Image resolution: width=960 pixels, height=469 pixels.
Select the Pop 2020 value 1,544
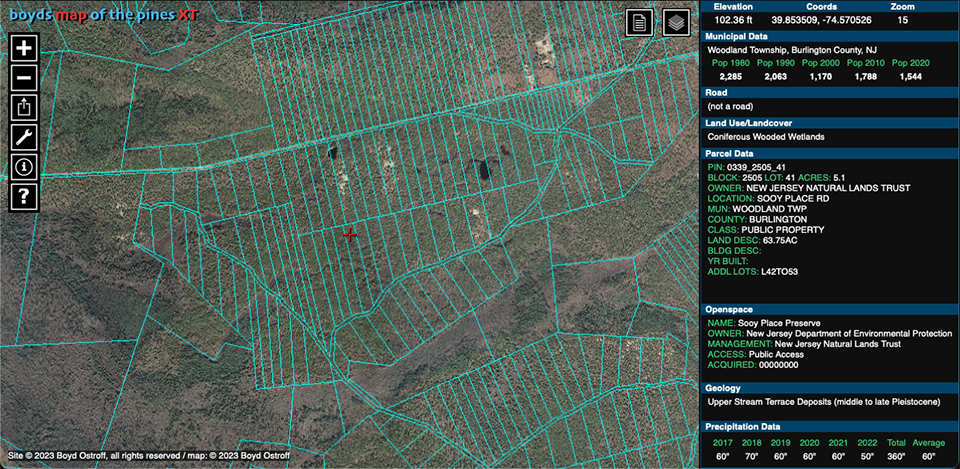[x=910, y=77]
